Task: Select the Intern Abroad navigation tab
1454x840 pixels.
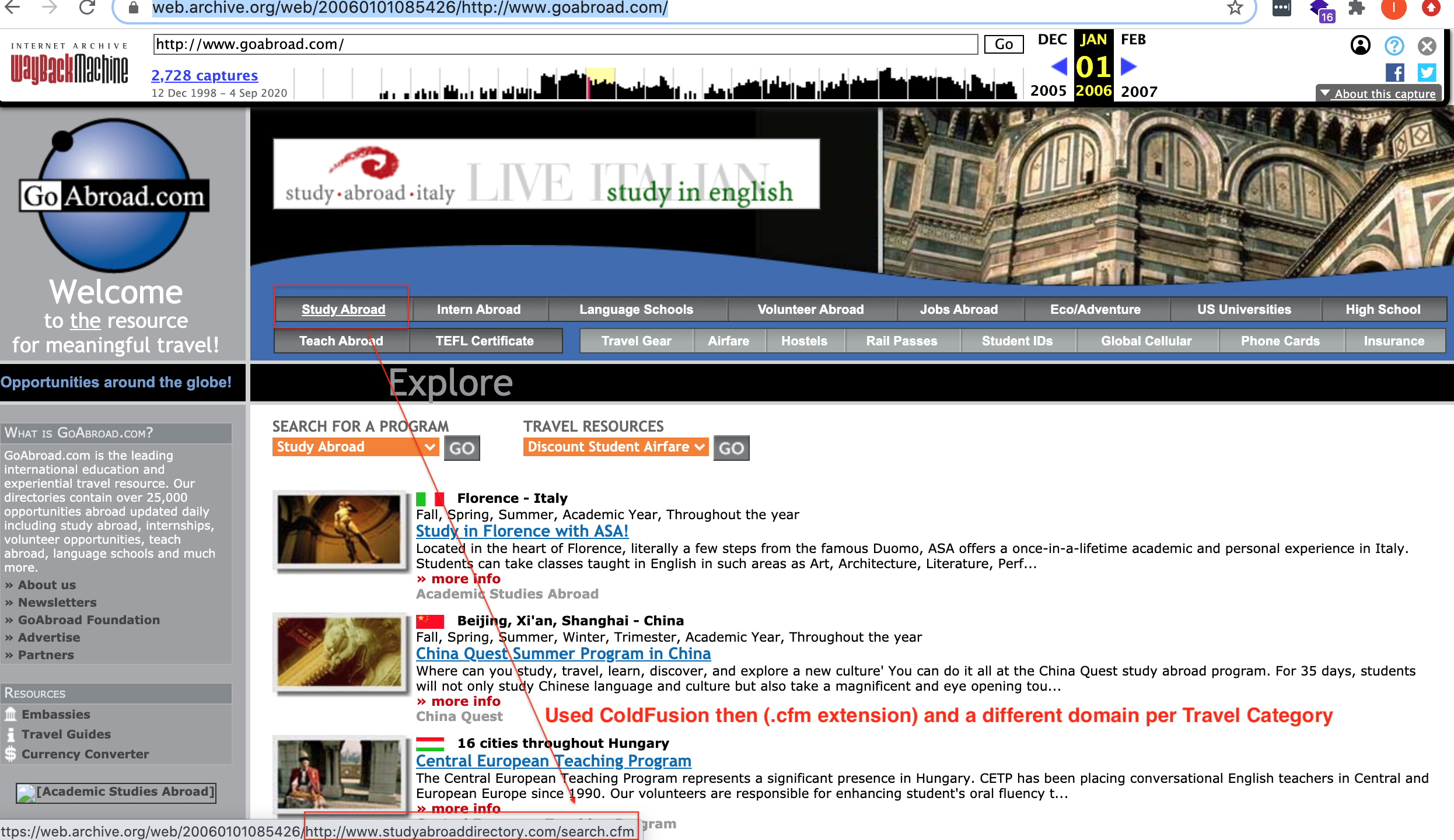Action: pos(478,309)
